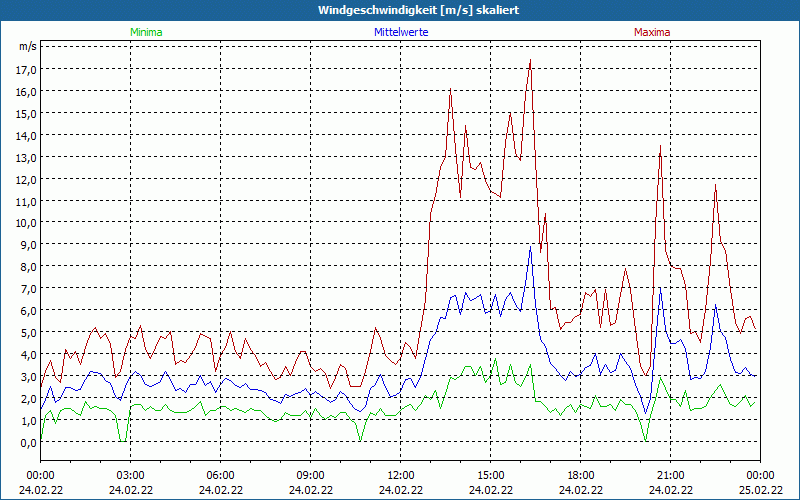The height and width of the screenshot is (500, 800).
Task: Click the "3,0" y-axis value
Action: (x=29, y=376)
